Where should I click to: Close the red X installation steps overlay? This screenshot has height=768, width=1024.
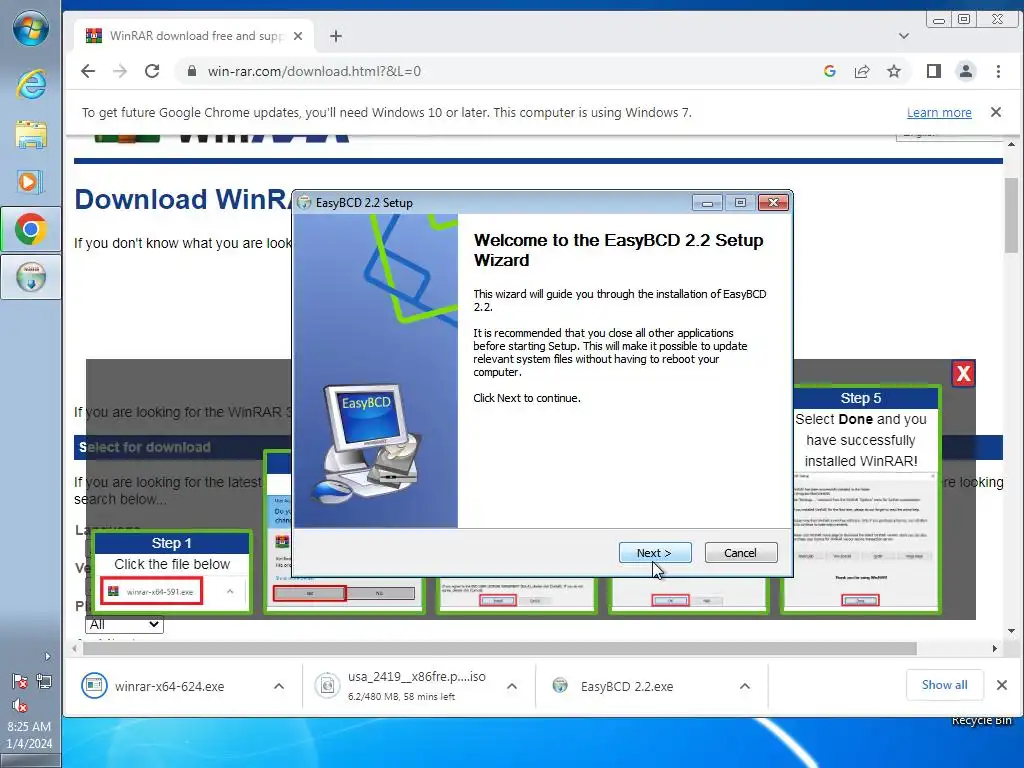(x=963, y=374)
